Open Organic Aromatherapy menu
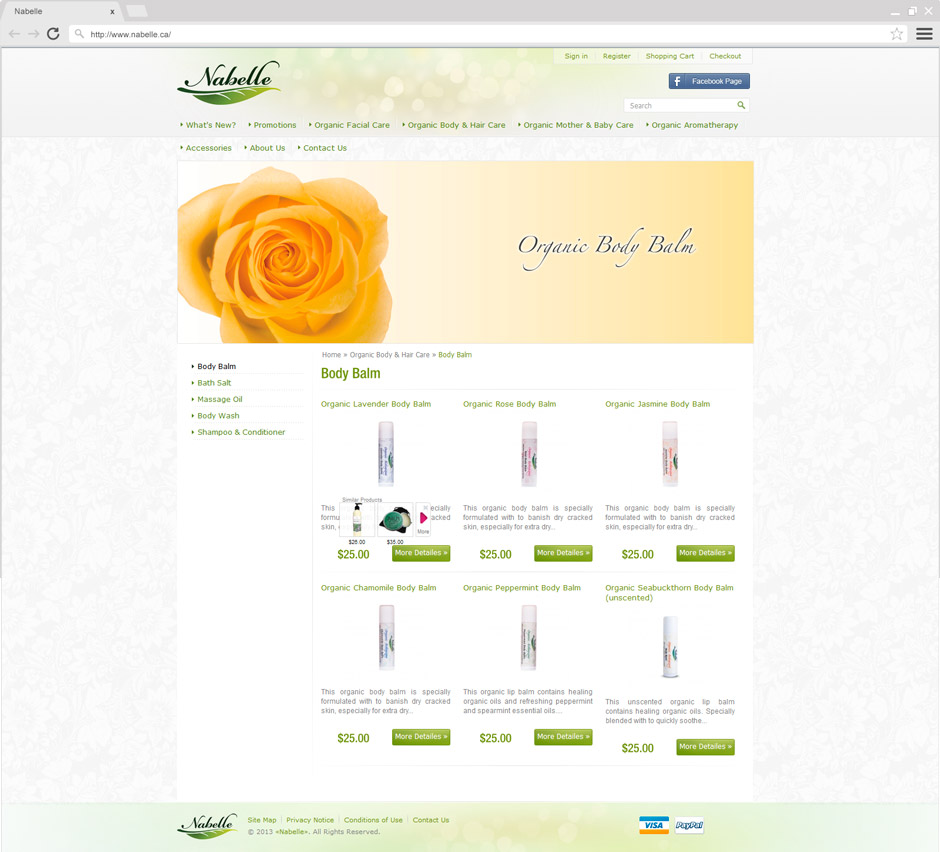 tap(694, 125)
